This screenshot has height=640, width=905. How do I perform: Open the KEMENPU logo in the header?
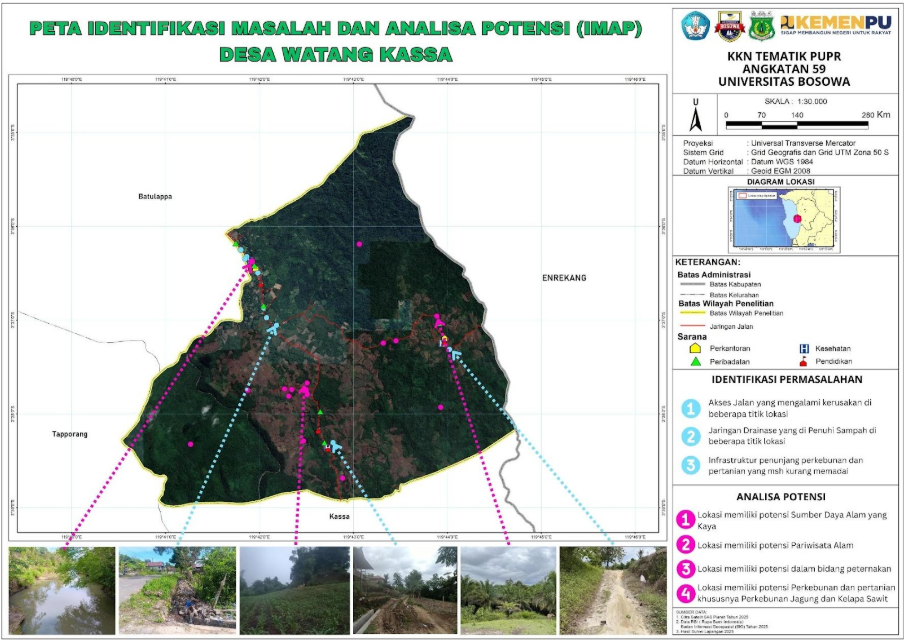click(836, 24)
